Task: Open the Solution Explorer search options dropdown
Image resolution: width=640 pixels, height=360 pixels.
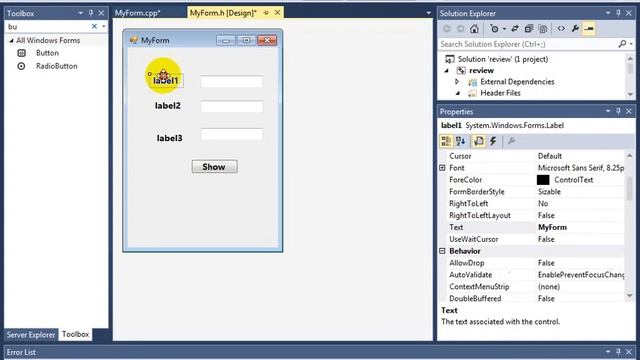Action: (631, 44)
